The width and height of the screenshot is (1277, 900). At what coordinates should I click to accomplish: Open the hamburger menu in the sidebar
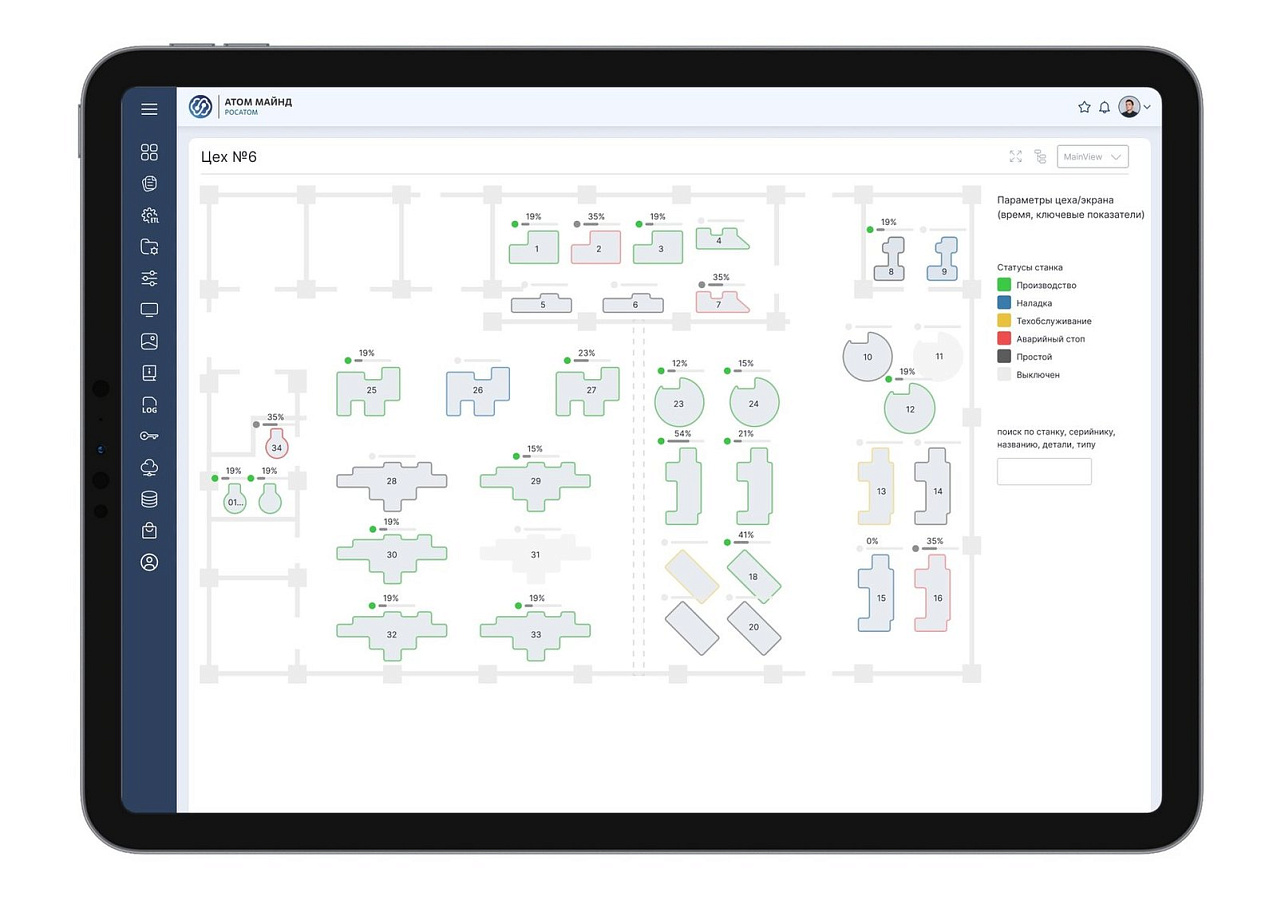tap(149, 109)
